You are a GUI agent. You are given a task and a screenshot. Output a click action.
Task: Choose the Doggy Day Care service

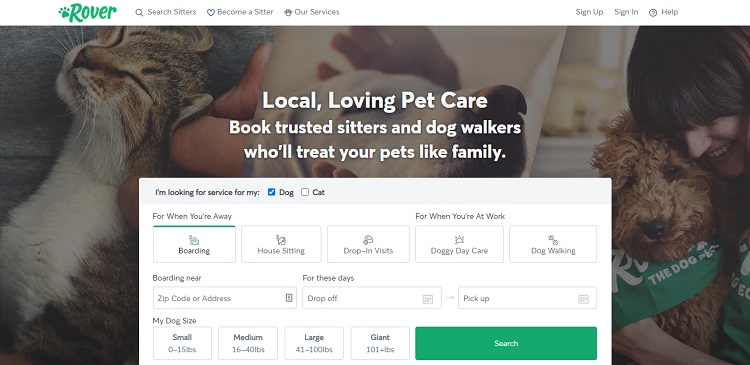459,244
